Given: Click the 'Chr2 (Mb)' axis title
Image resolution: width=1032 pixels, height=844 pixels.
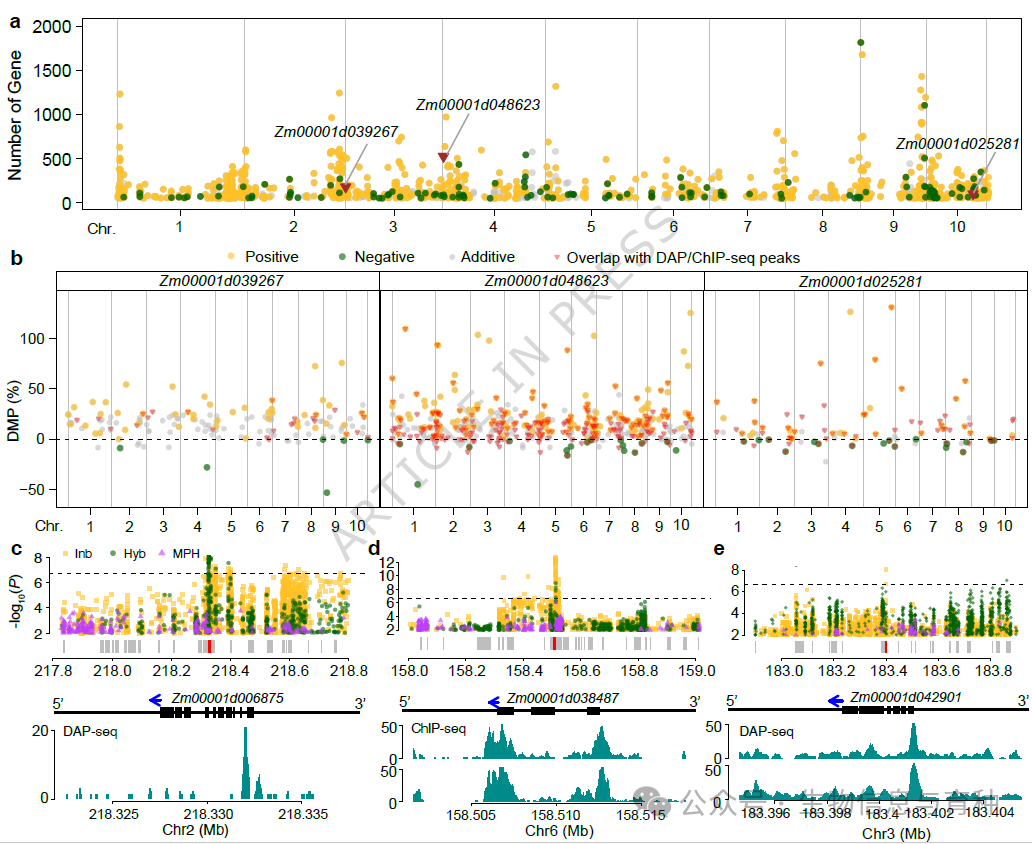Looking at the screenshot, I should tap(195, 830).
